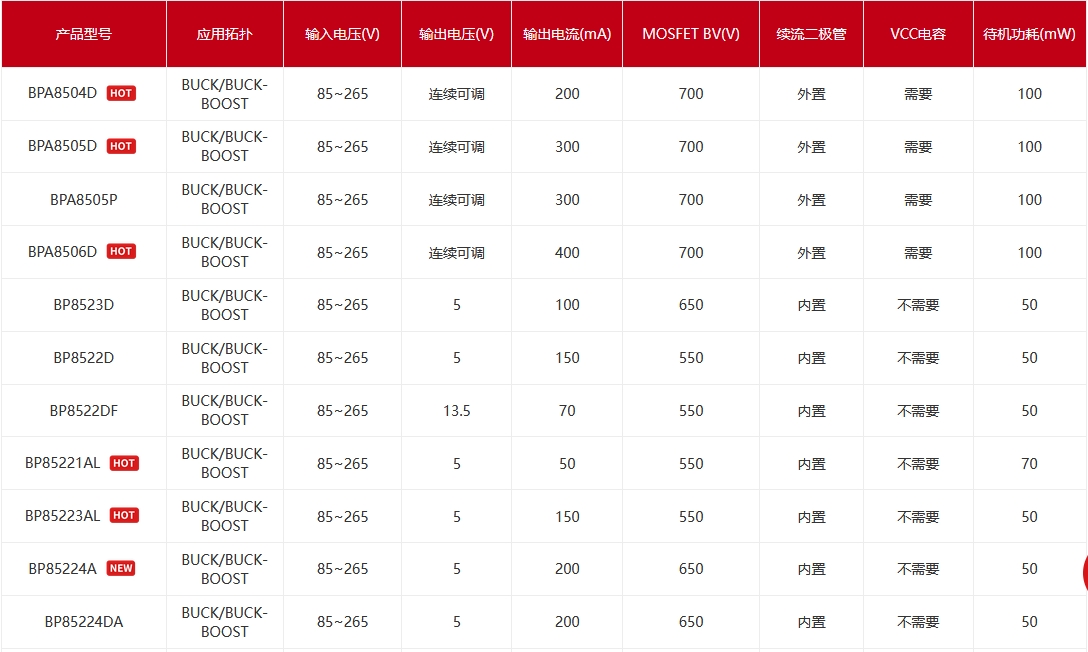Click the MOSFET BV(V) column header
The image size is (1088, 652).
(691, 34)
